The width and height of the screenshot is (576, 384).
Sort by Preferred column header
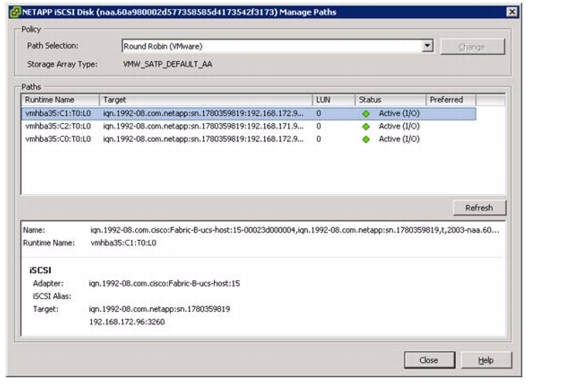tap(451, 100)
